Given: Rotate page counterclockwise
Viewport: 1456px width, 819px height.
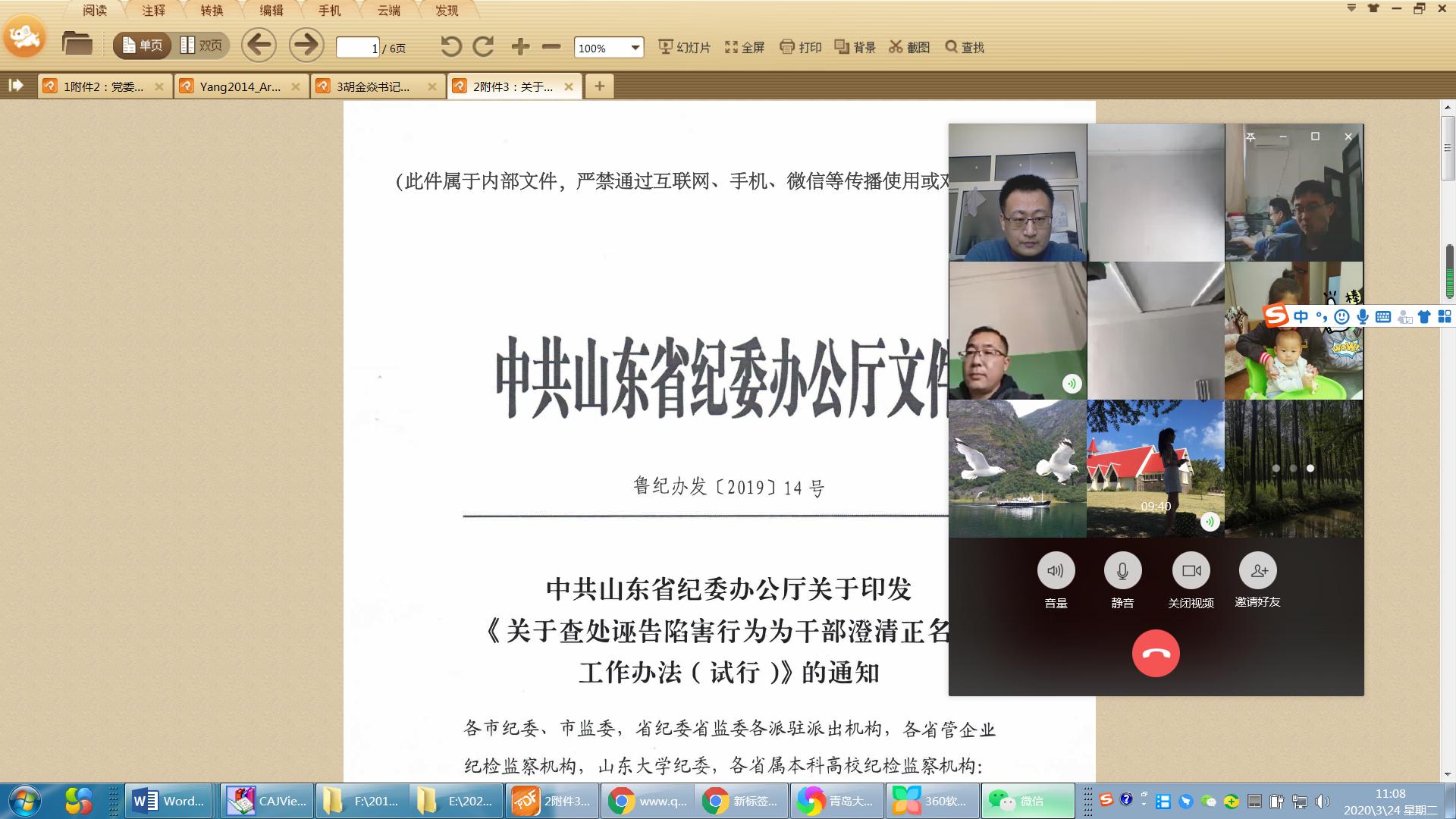Looking at the screenshot, I should [450, 47].
